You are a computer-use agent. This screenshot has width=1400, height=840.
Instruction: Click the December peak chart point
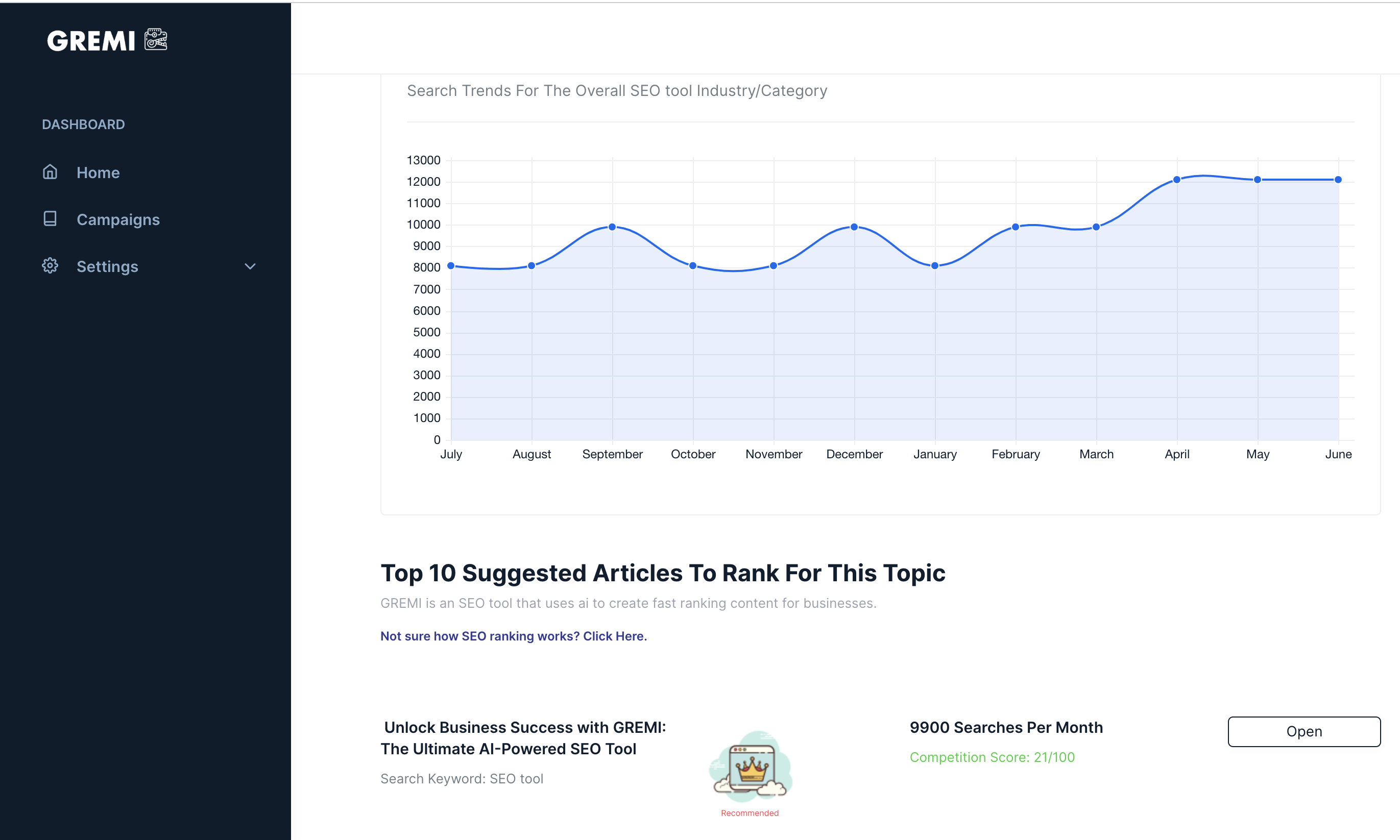pos(854,227)
